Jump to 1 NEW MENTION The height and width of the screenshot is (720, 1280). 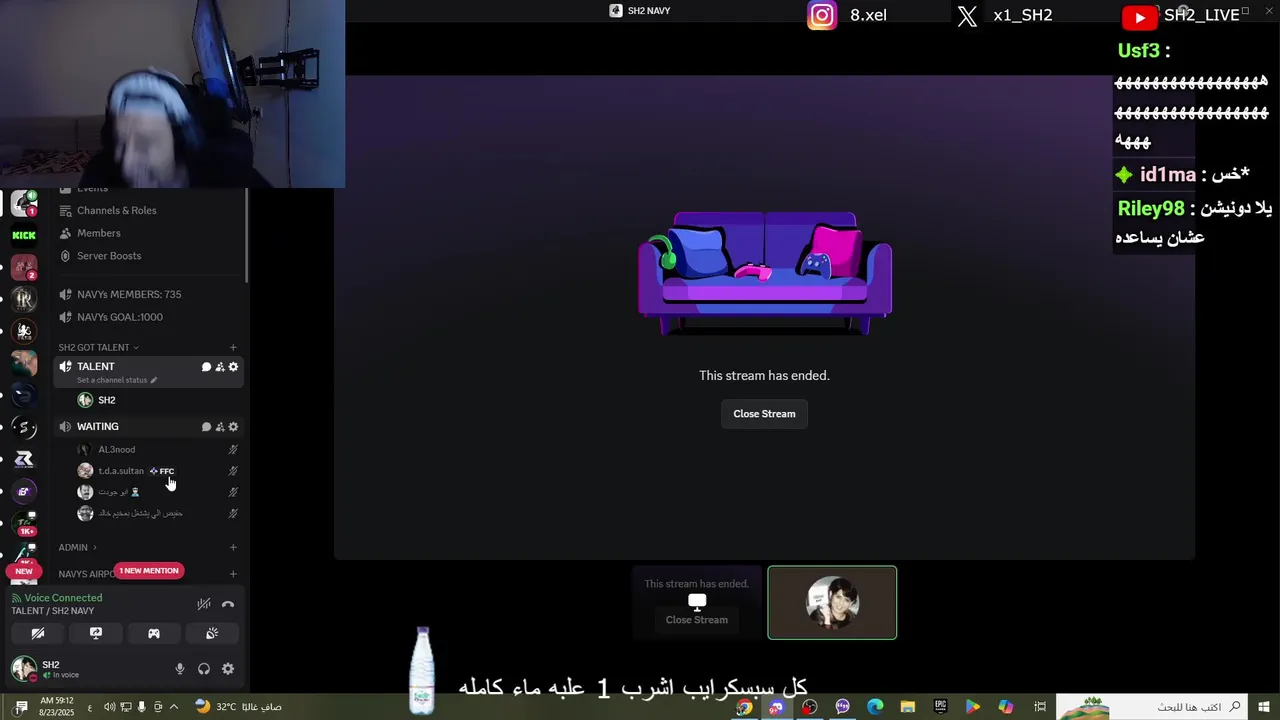coord(148,571)
